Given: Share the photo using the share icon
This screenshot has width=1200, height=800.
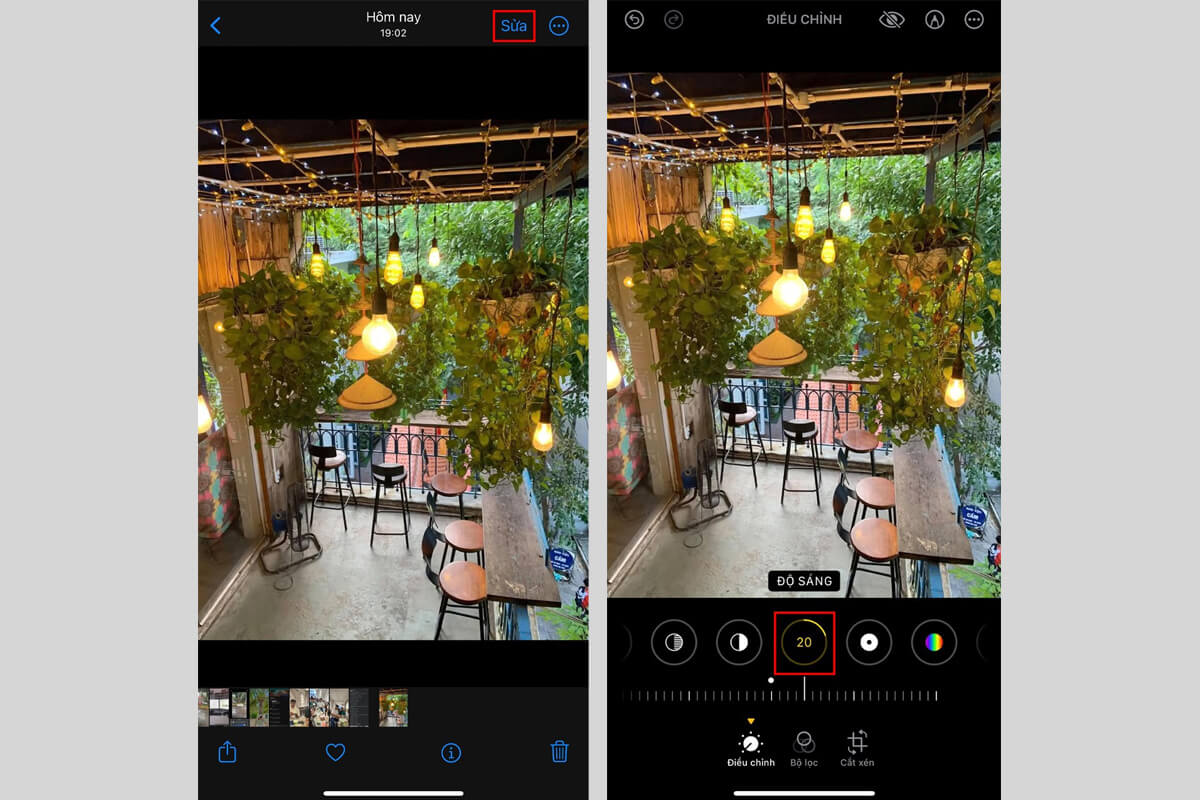Looking at the screenshot, I should tap(227, 752).
